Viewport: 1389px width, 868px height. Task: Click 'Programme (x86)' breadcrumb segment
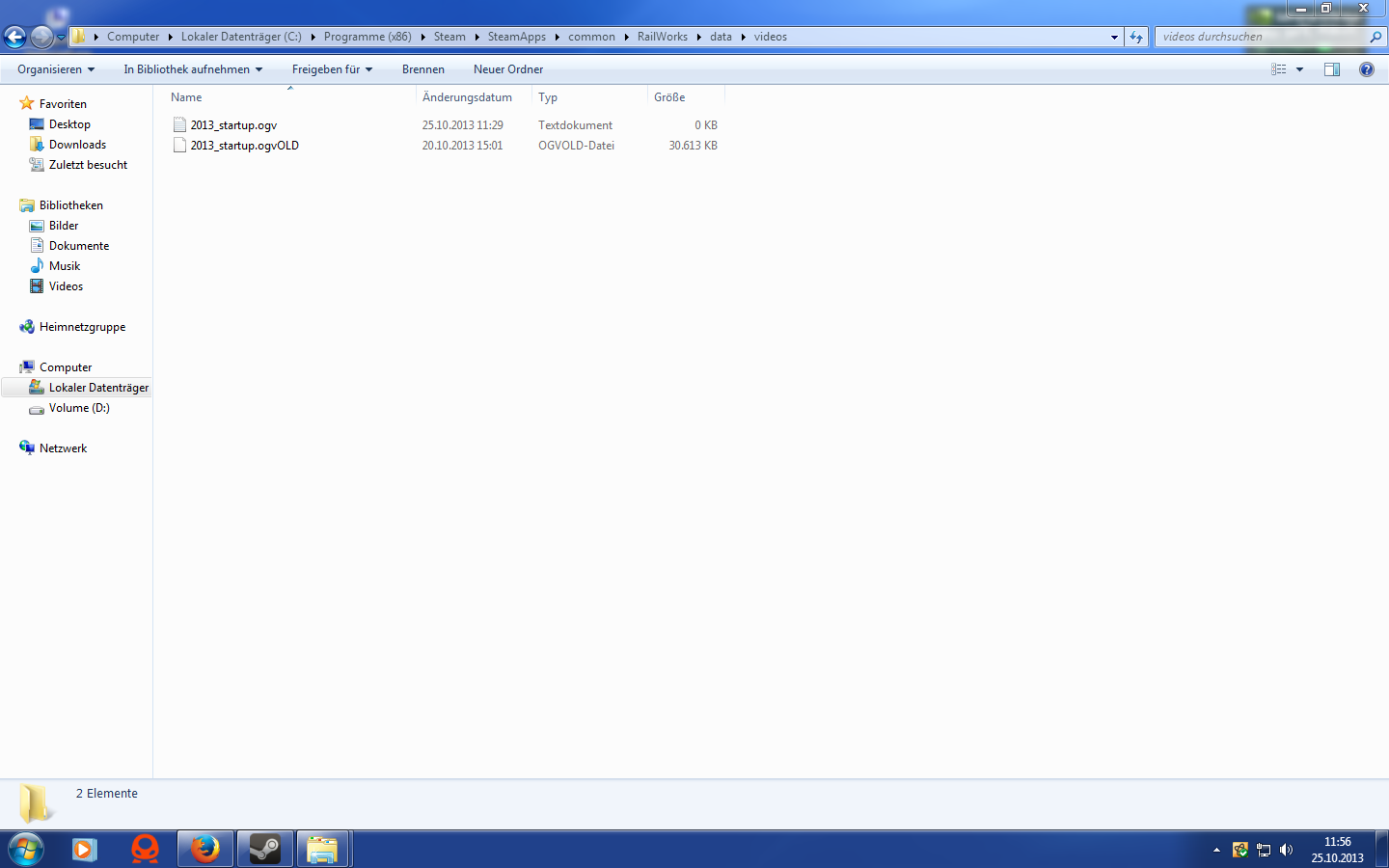tap(368, 37)
